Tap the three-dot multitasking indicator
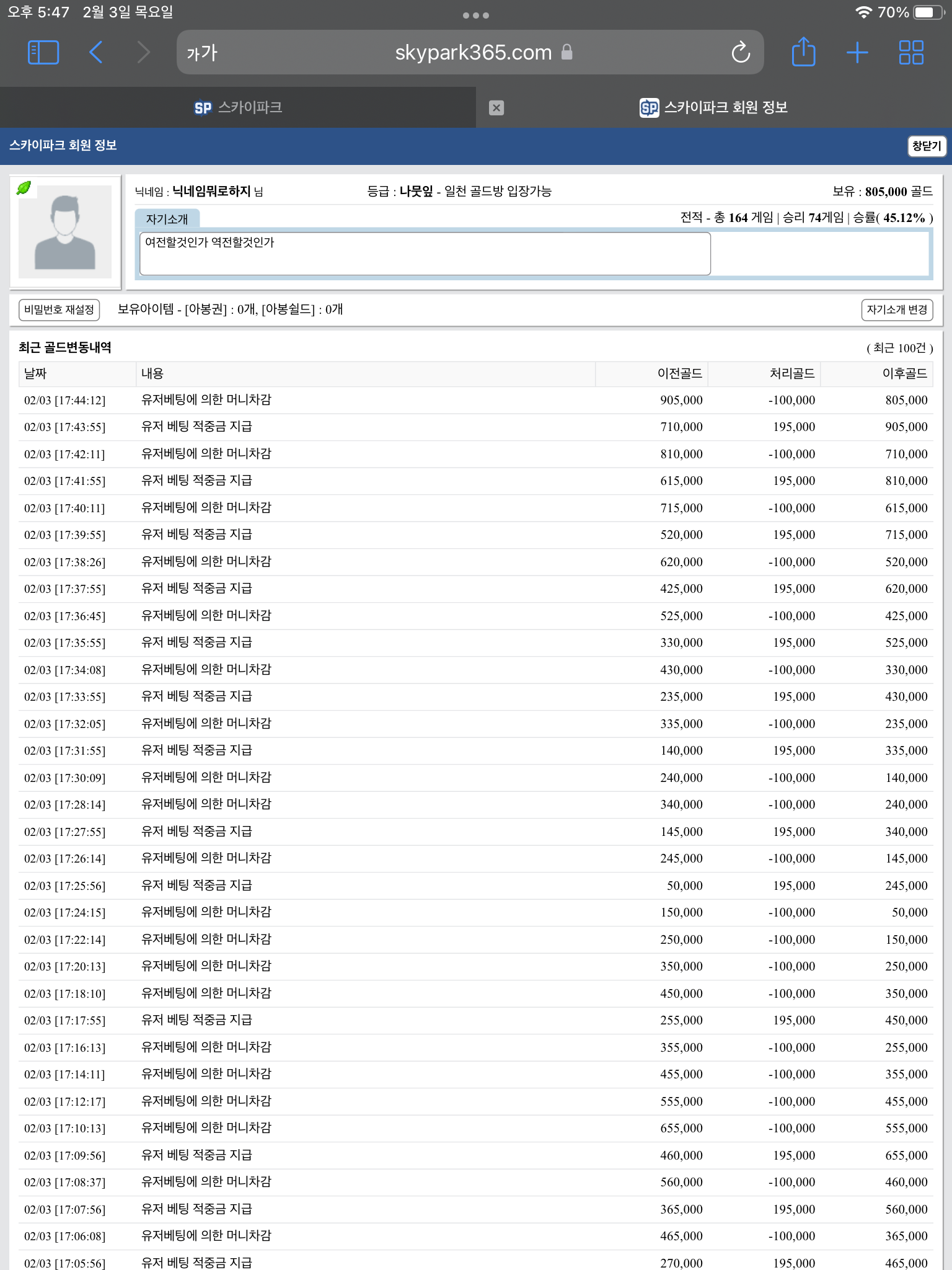The width and height of the screenshot is (952, 1270). tap(476, 16)
